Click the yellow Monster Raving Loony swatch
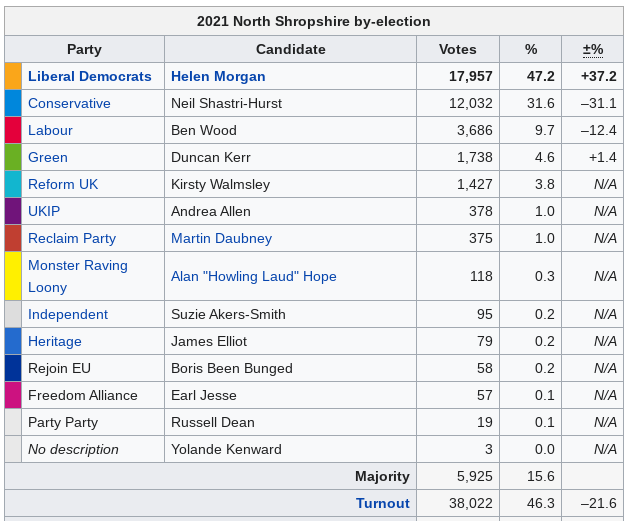Viewport: 633px width, 521px height. click(x=13, y=276)
